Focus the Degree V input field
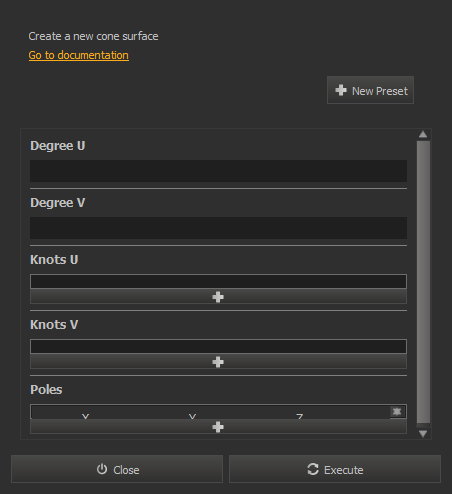452x494 pixels. click(x=218, y=228)
